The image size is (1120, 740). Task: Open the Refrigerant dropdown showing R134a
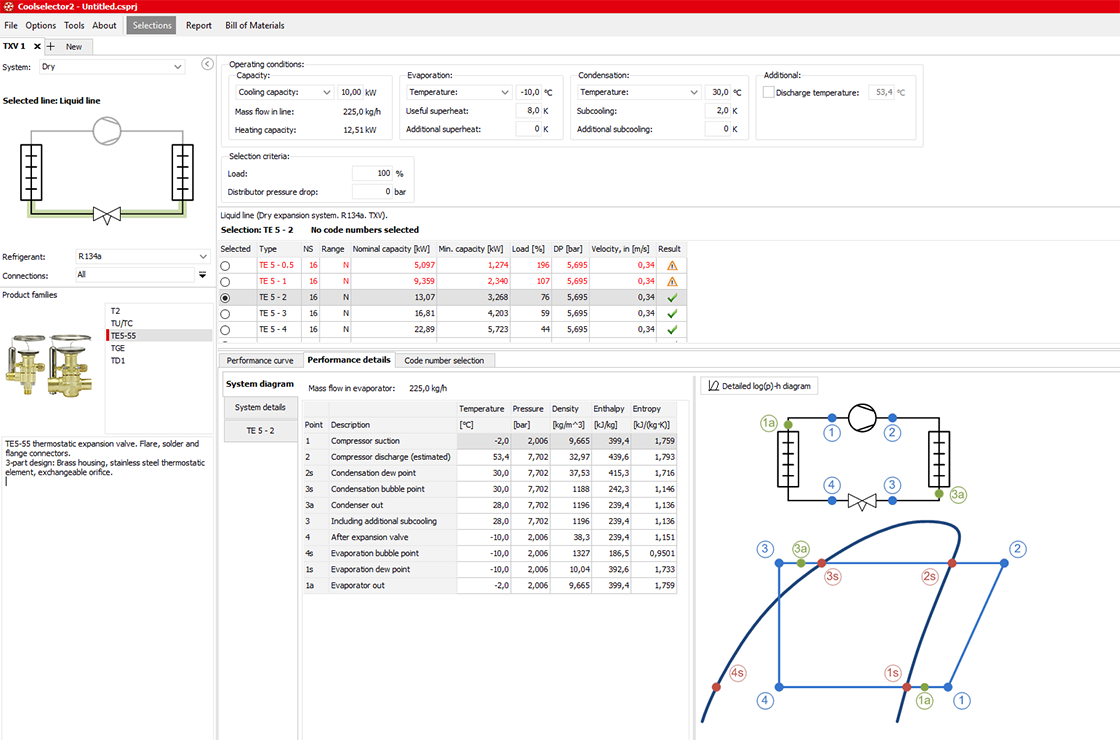[145, 256]
